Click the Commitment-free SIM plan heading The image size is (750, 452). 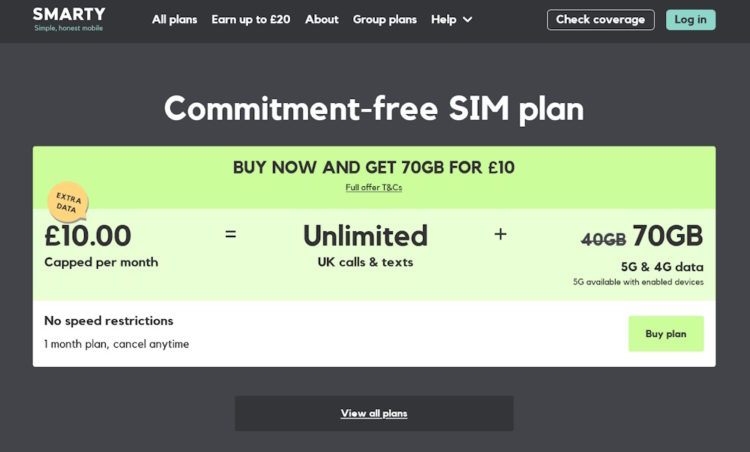tap(374, 108)
